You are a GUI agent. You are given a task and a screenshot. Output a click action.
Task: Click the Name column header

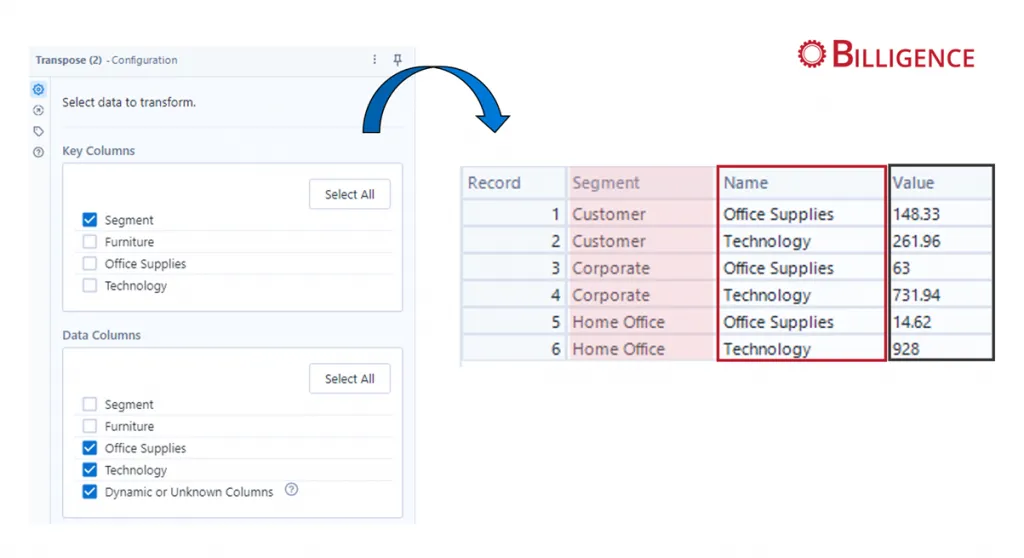coord(802,183)
